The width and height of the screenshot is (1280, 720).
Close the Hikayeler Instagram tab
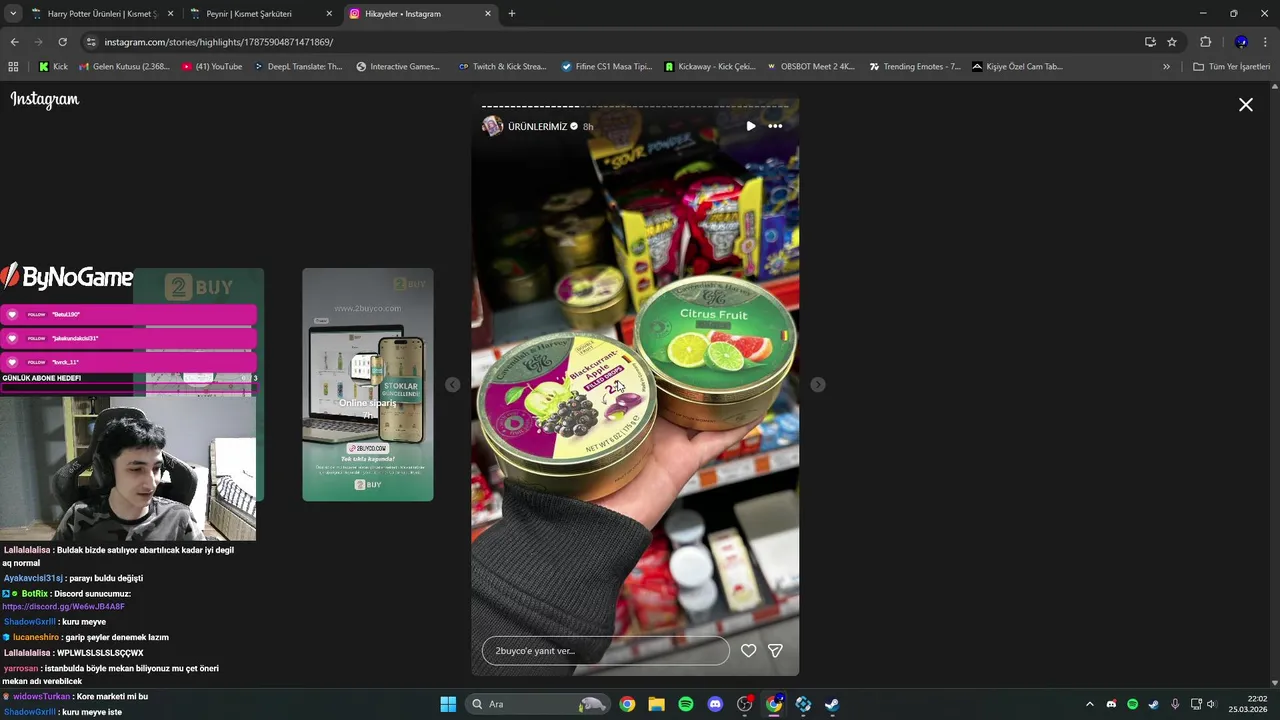click(488, 14)
